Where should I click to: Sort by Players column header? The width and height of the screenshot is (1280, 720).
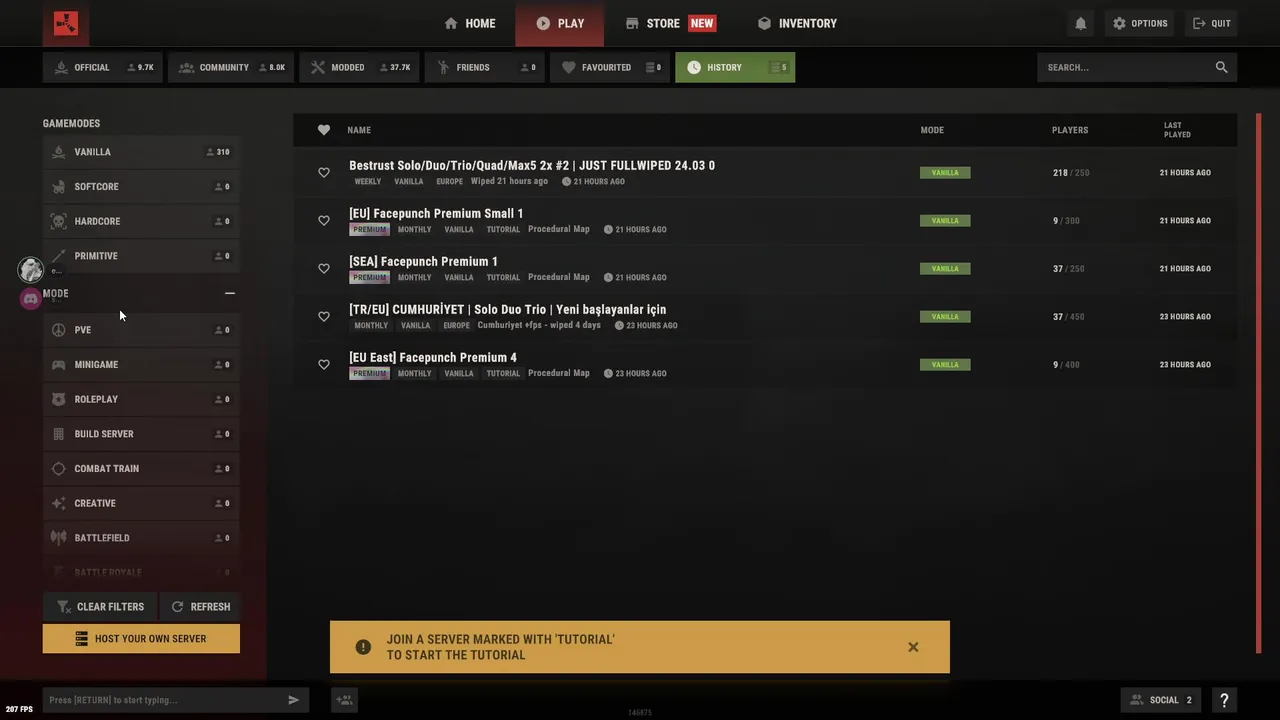pos(1070,130)
